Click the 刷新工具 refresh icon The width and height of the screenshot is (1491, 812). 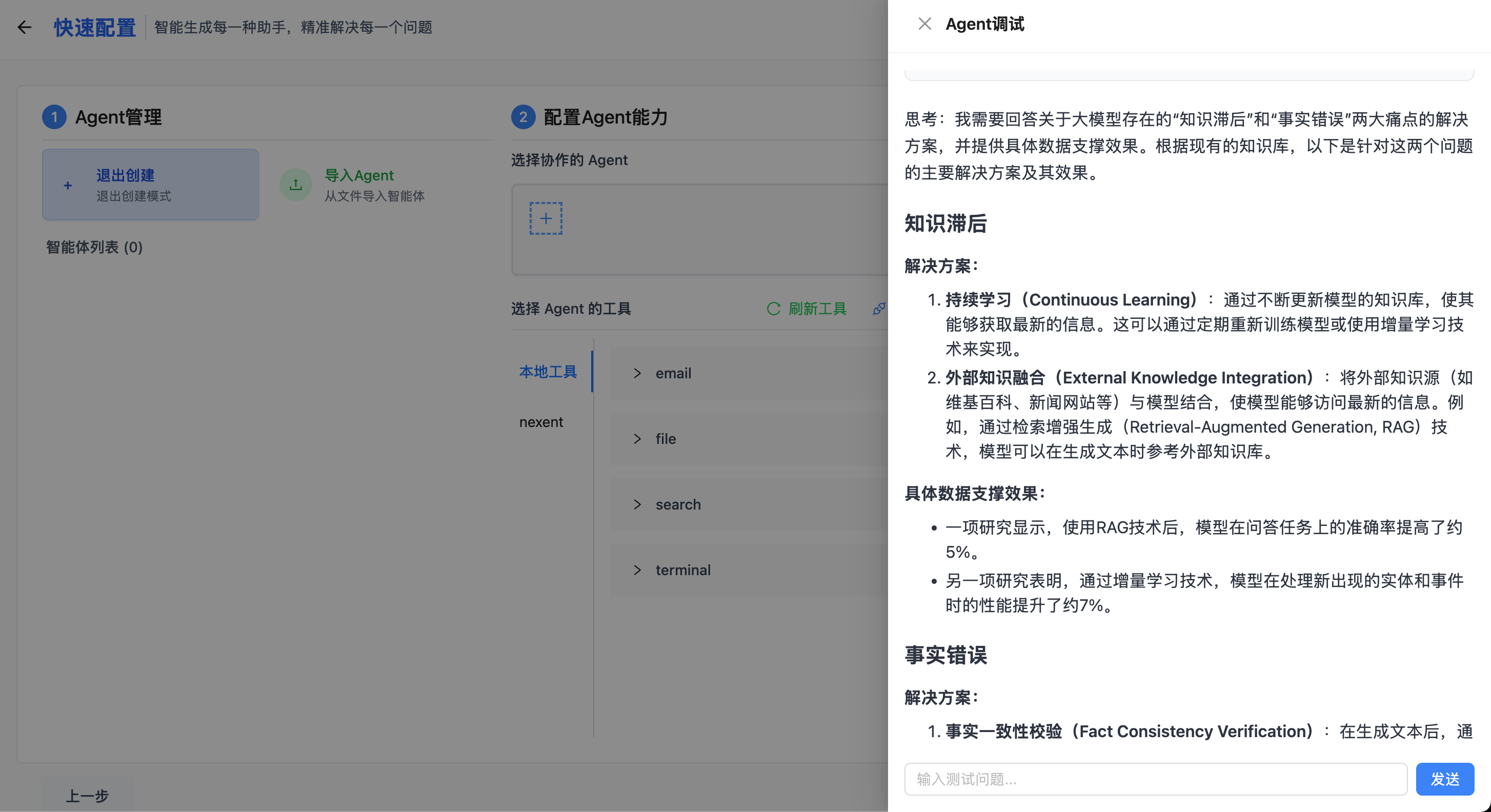pos(773,309)
